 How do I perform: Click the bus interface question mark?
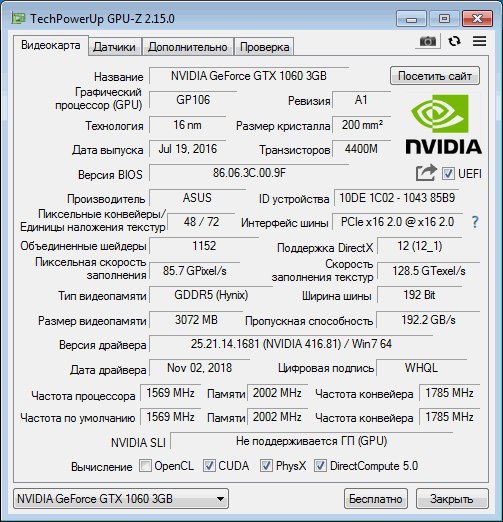[x=475, y=222]
